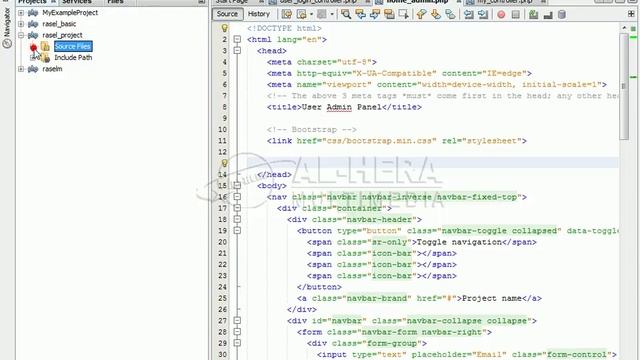Find next occurrence toolbar icon
This screenshot has width=640, height=360.
tap(375, 15)
